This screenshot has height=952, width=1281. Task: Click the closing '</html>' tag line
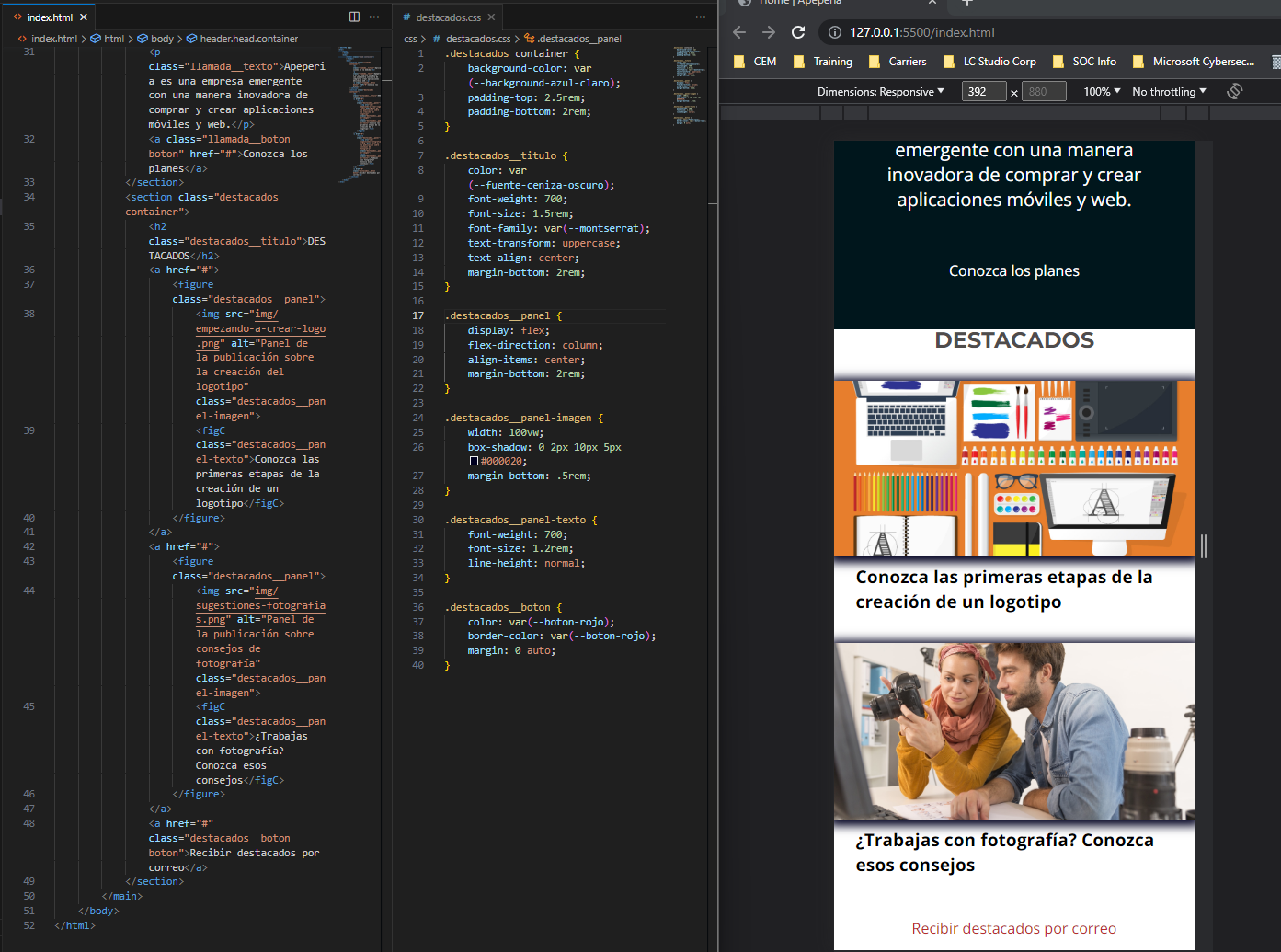(75, 925)
